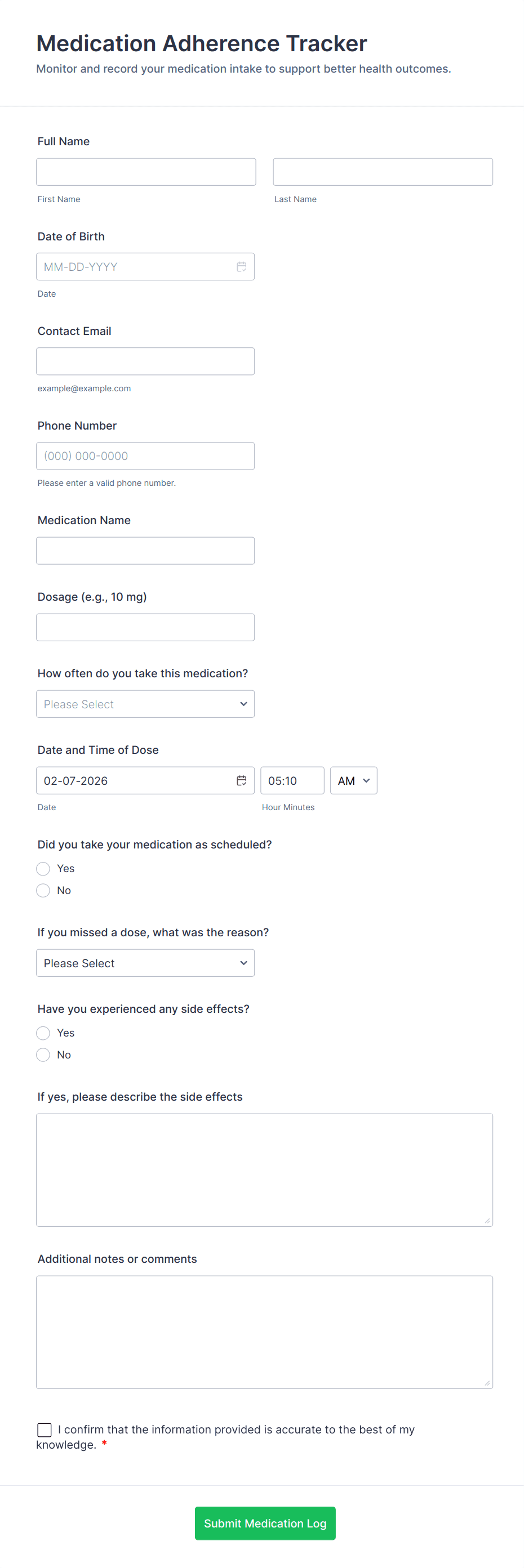Viewport: 524px width, 1568px height.
Task: Click the Dosage input field
Action: [x=145, y=627]
